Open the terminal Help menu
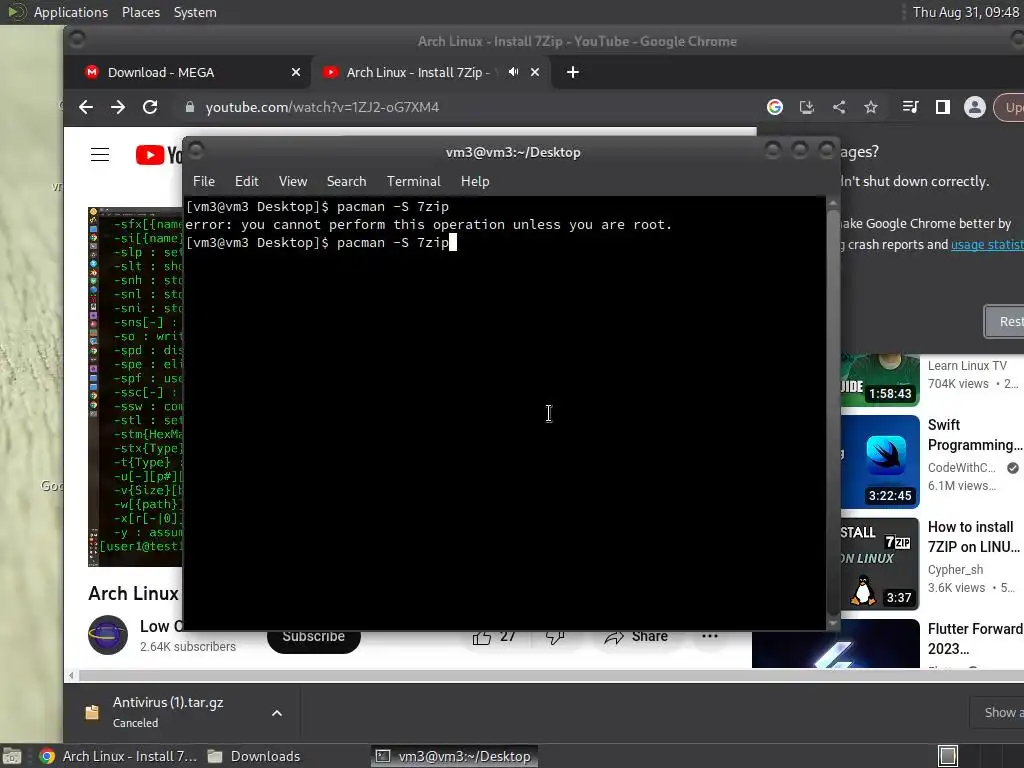Viewport: 1024px width, 768px height. (475, 182)
